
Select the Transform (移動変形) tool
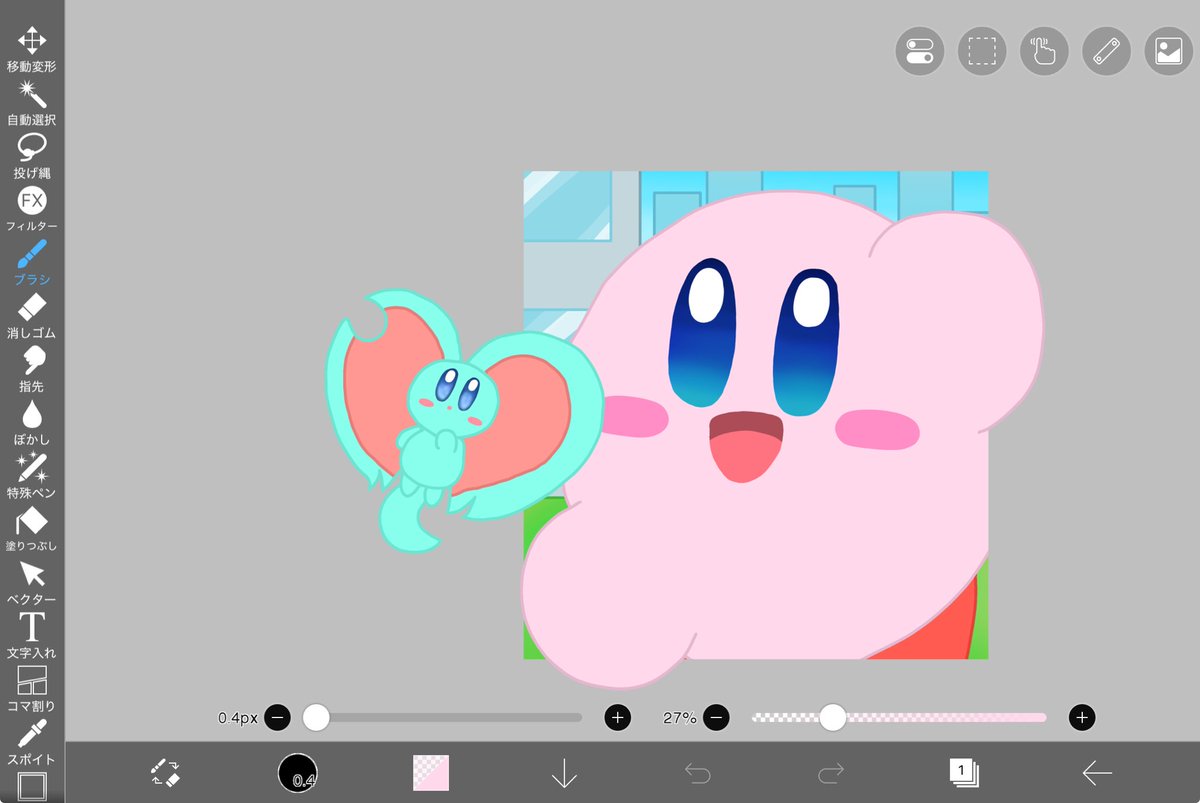[32, 51]
